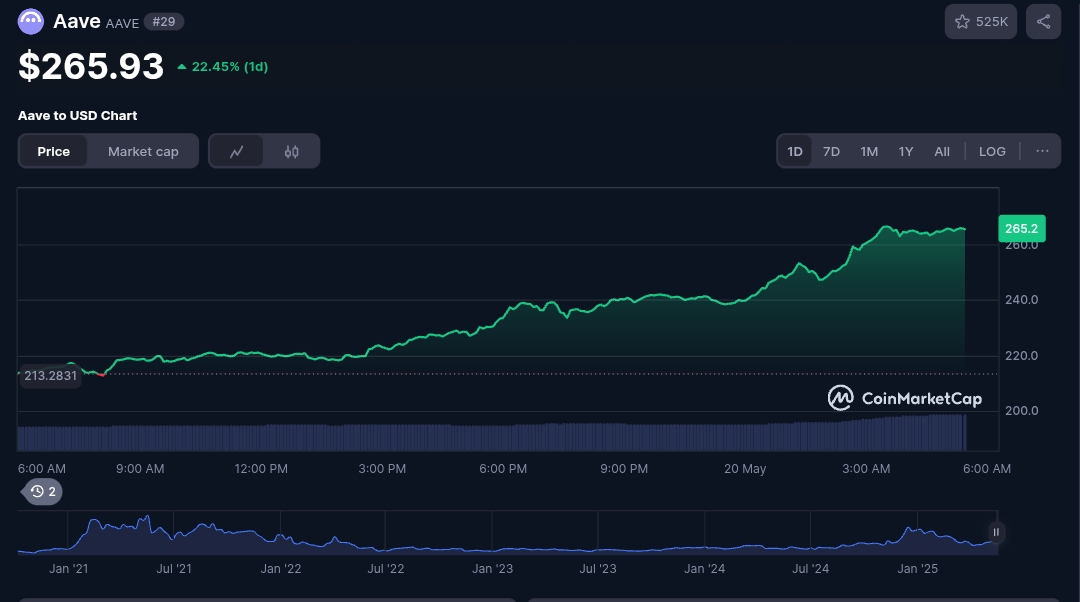Open the more options ellipsis menu
This screenshot has width=1080, height=602.
click(1042, 152)
